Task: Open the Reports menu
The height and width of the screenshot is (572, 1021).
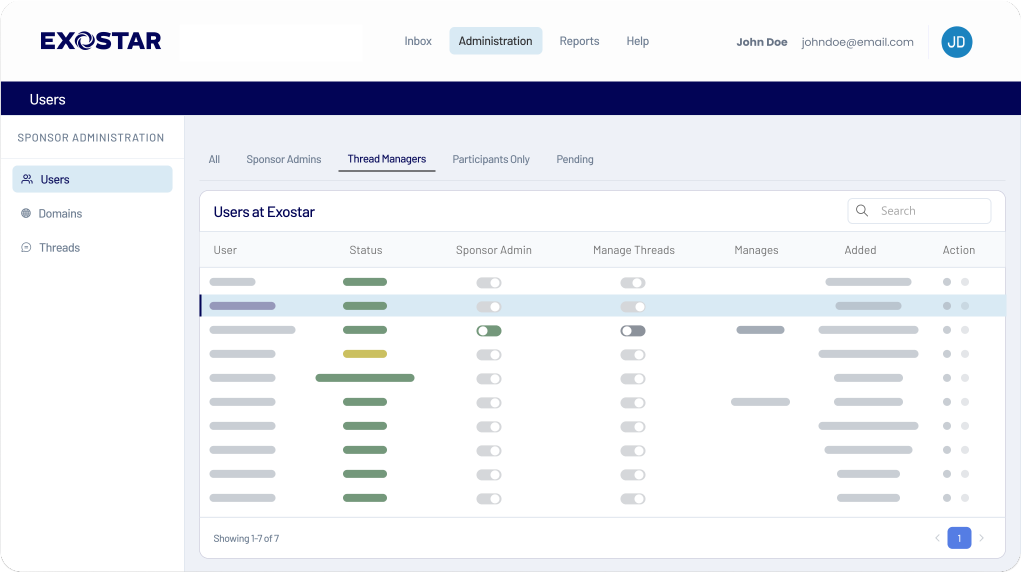Action: [580, 41]
